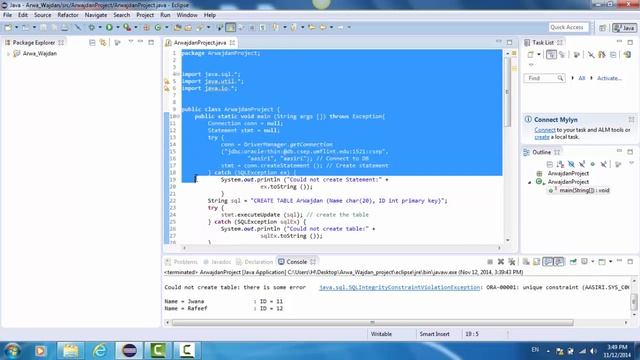The height and width of the screenshot is (360, 640).
Task: Toggle Hide Static Members in Outline
Action: pyautogui.click(x=582, y=164)
